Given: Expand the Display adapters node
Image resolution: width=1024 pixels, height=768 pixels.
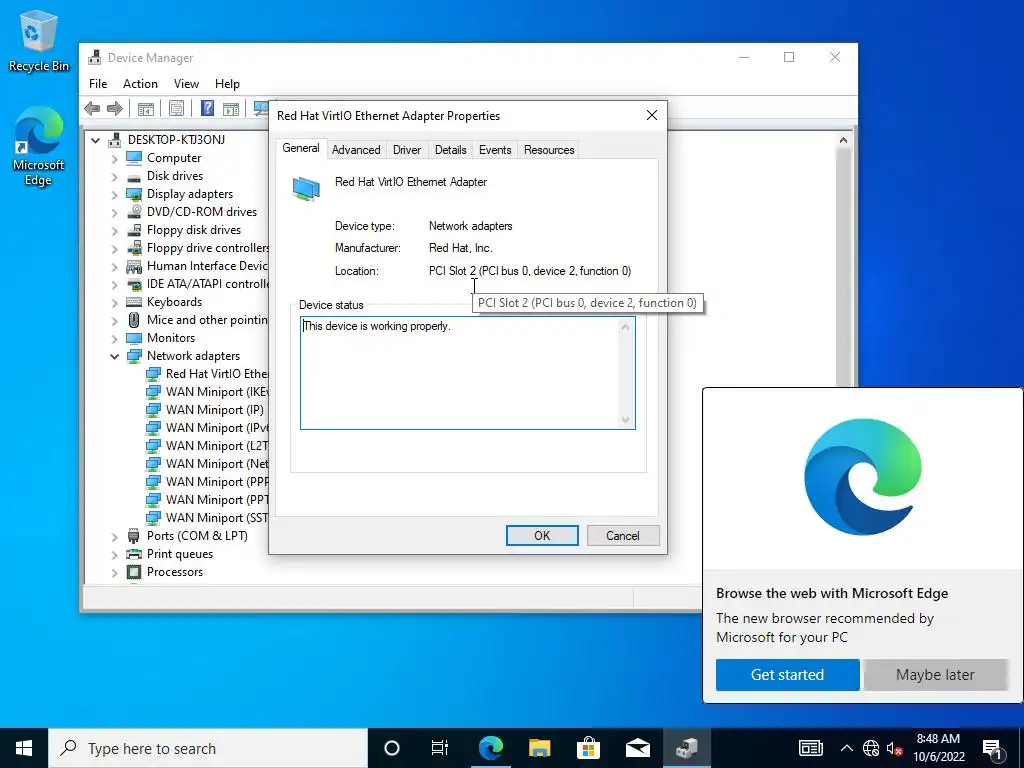Looking at the screenshot, I should 114,194.
